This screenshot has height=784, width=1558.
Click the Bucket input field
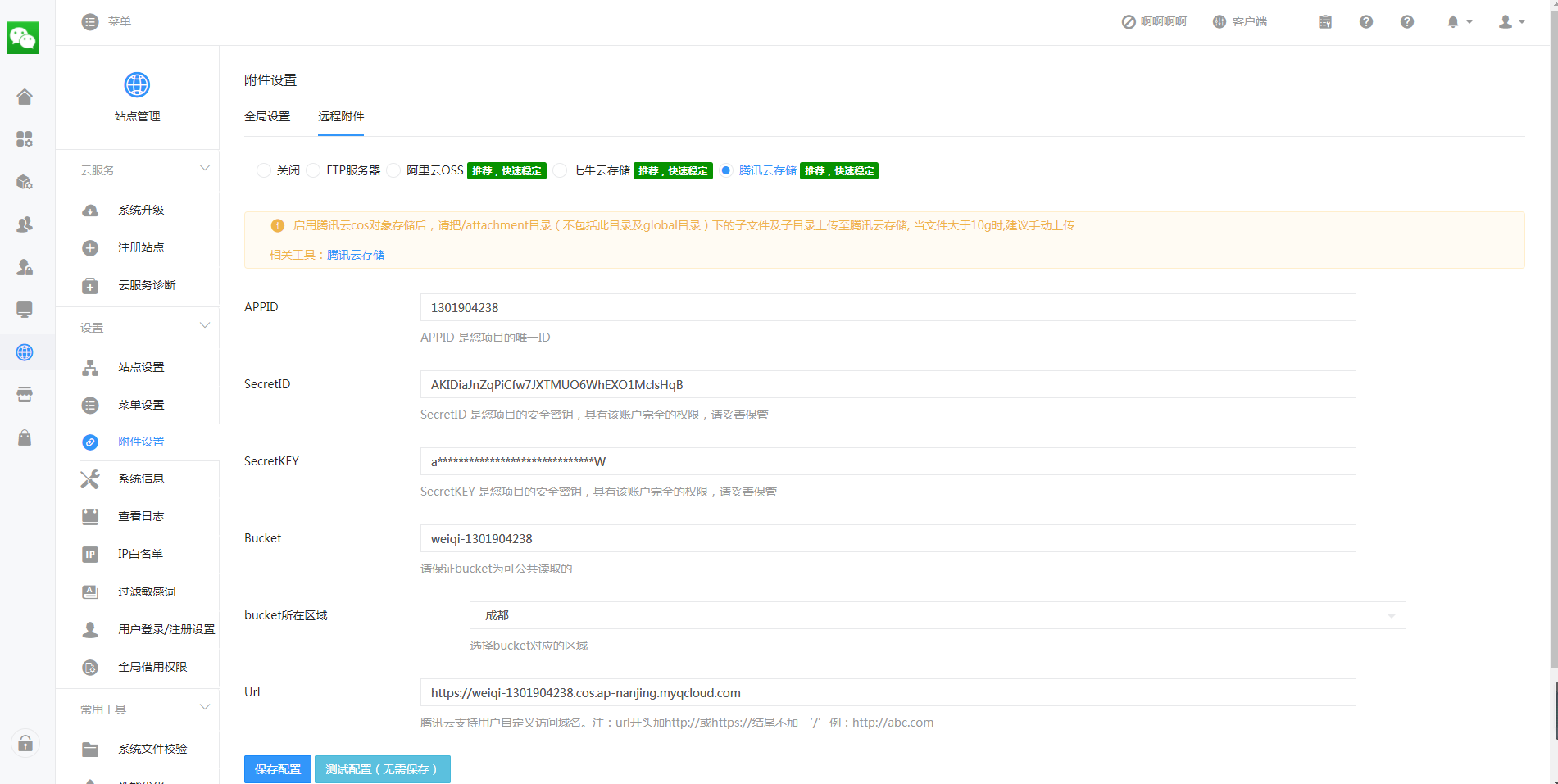point(888,538)
